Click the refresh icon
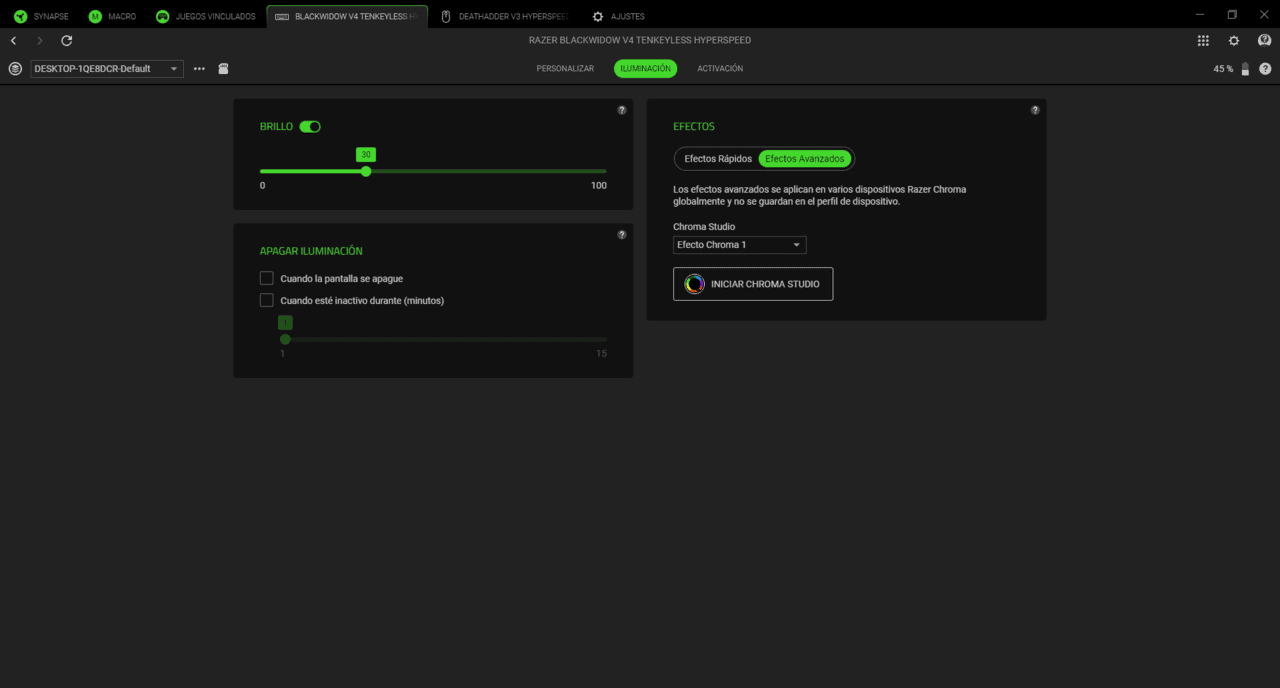Image resolution: width=1280 pixels, height=688 pixels. point(67,41)
